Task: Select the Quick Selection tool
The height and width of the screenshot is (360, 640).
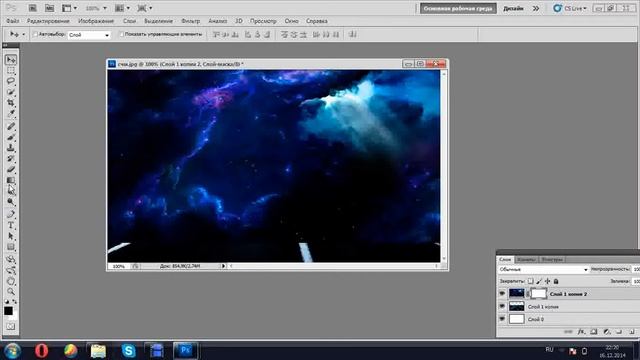Action: pyautogui.click(x=11, y=92)
